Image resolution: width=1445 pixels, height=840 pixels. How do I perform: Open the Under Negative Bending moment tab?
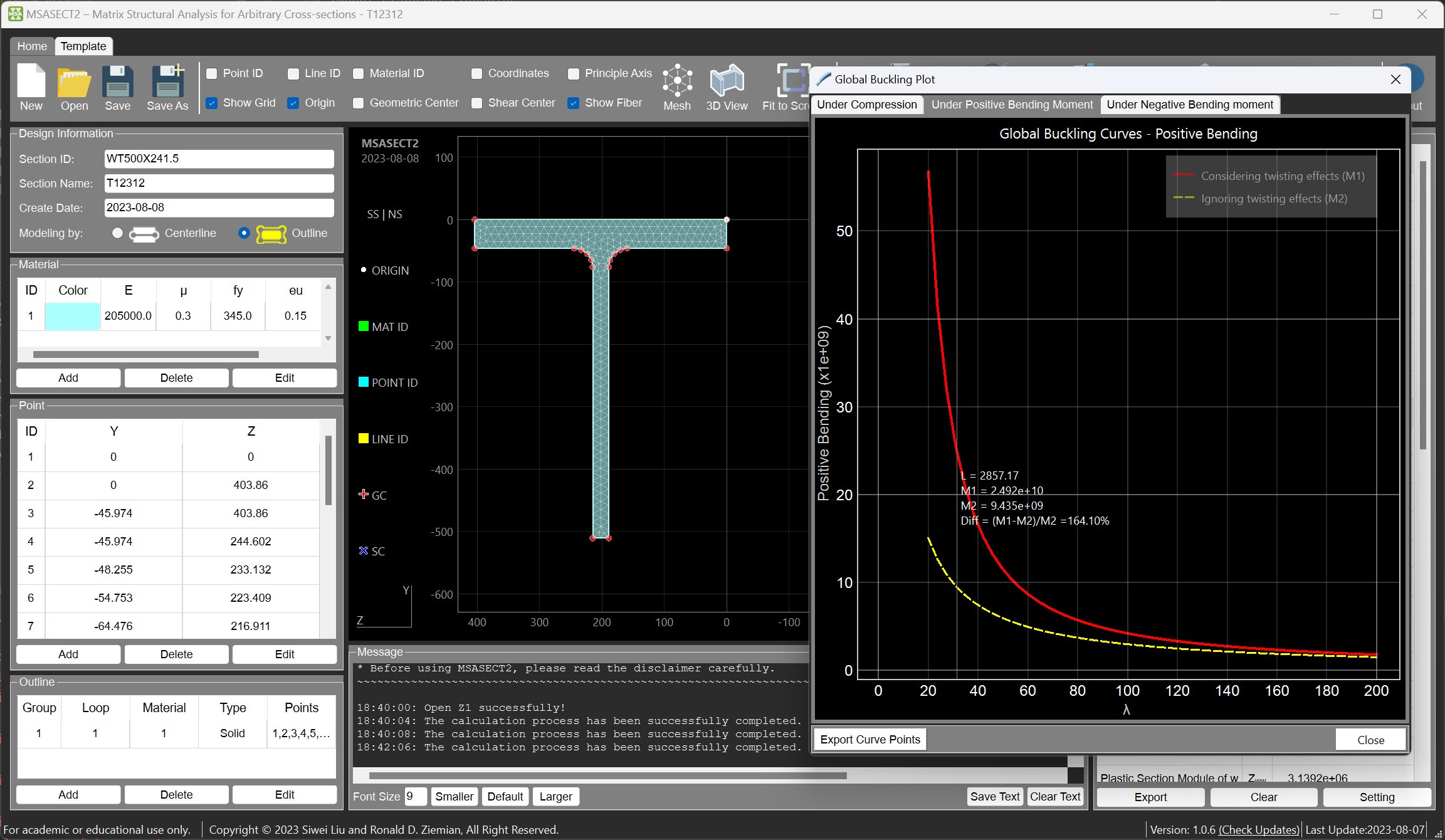[1190, 105]
